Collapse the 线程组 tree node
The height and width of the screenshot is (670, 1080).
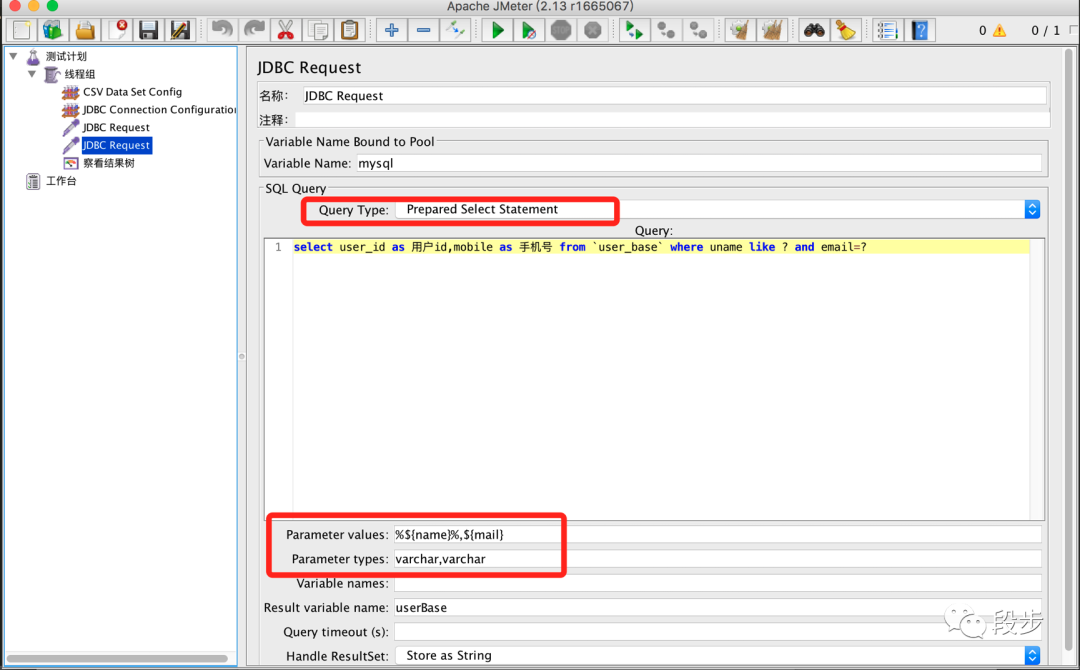point(32,74)
